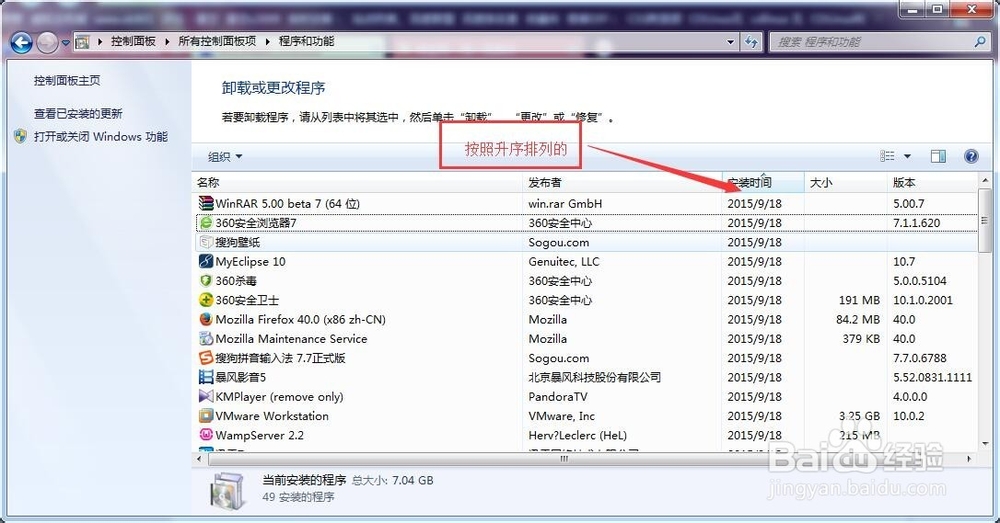Minimize the 程序和功能 window
The height and width of the screenshot is (523, 1000).
point(914,9)
